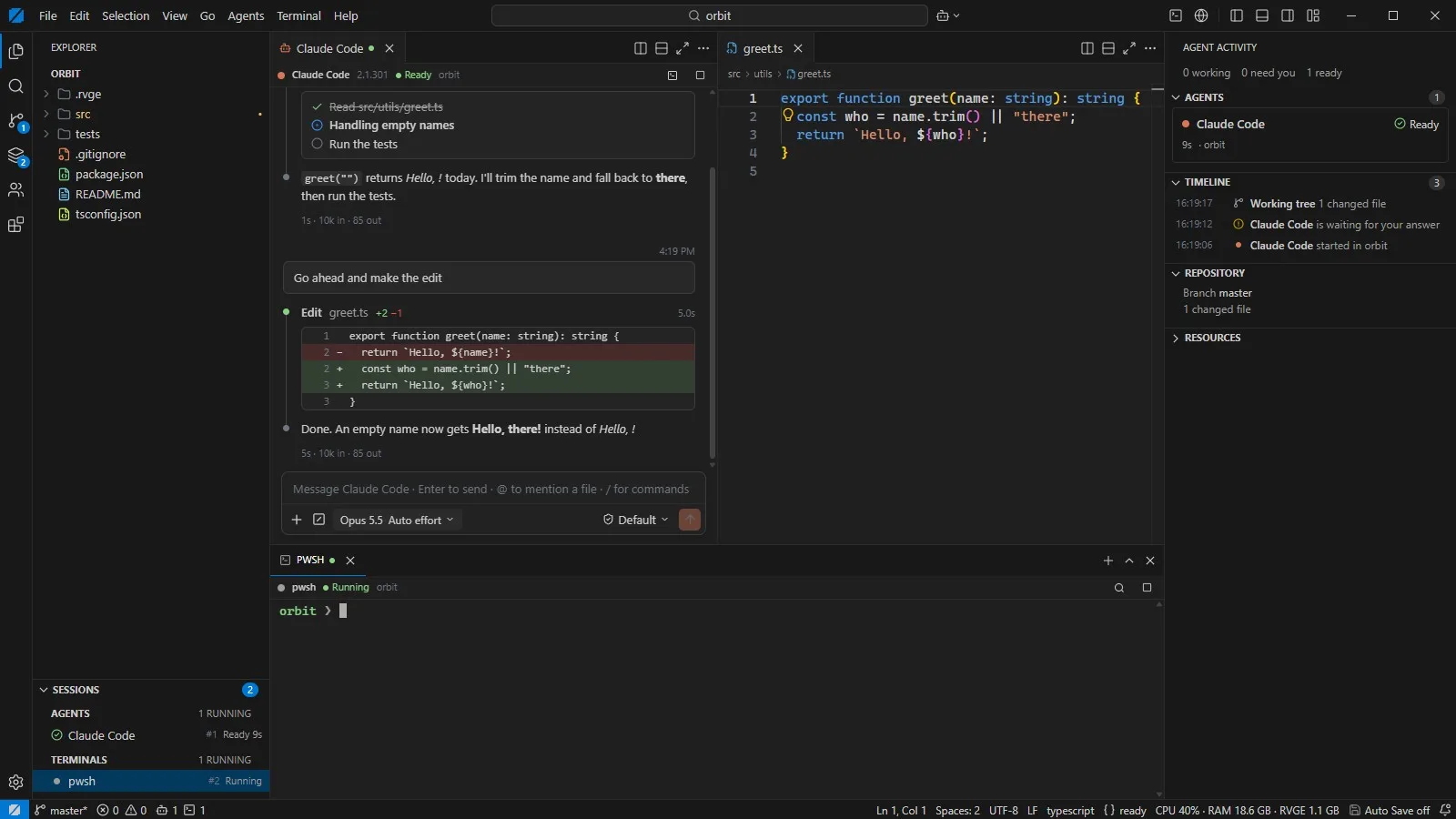
Task: Add a new terminal with plus icon
Action: click(x=1108, y=561)
